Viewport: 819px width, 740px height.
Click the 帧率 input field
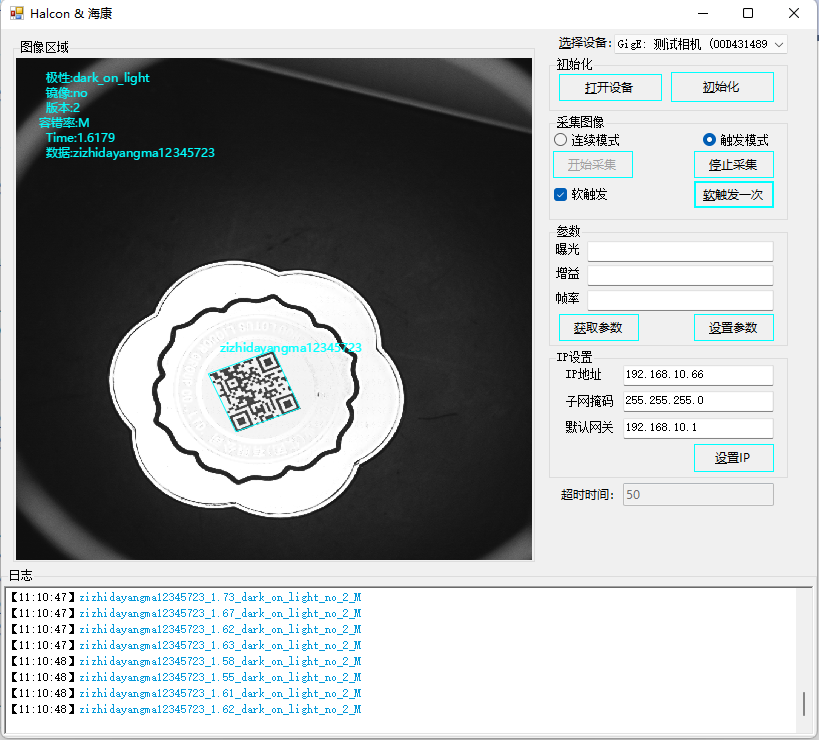(x=680, y=300)
